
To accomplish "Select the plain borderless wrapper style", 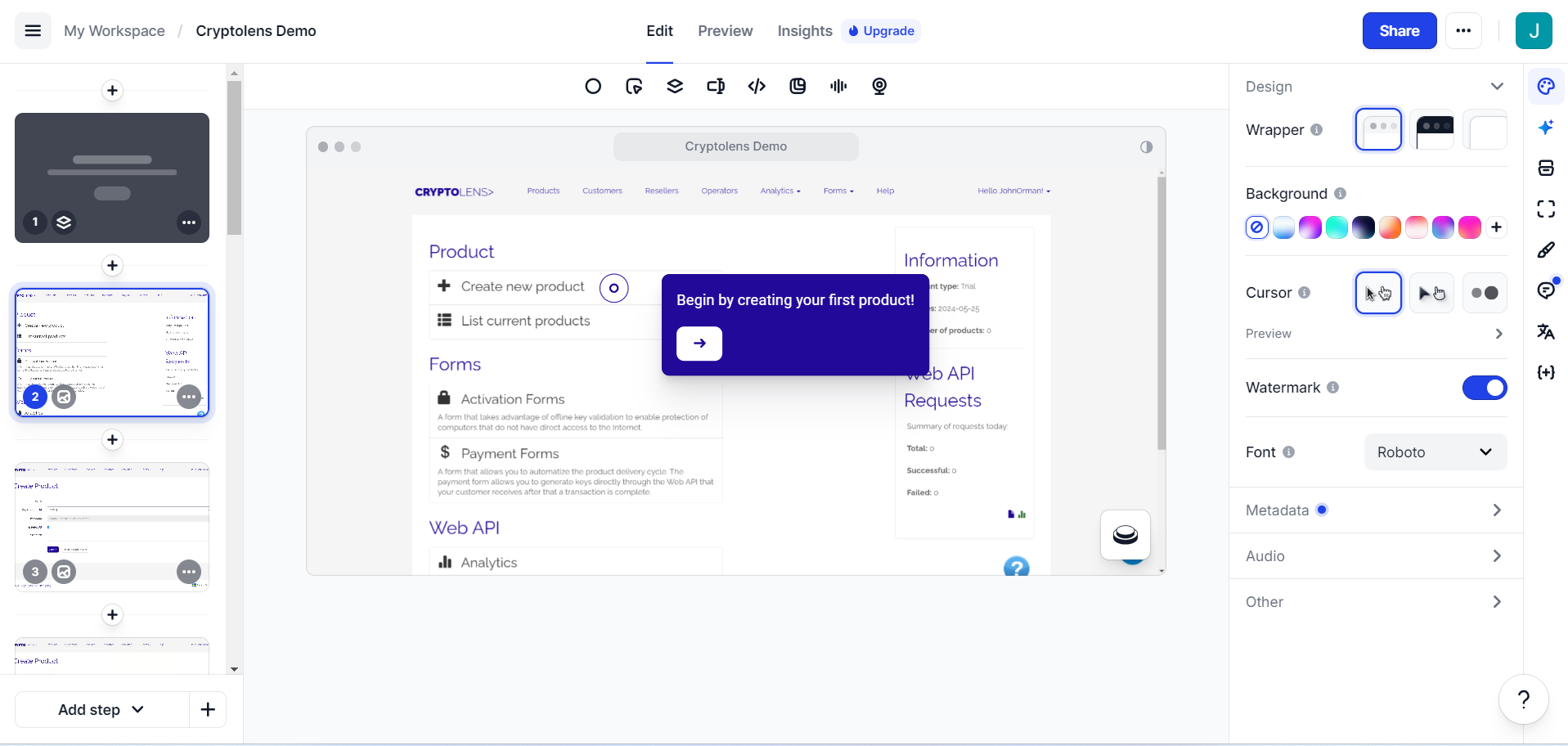I will click(1485, 130).
